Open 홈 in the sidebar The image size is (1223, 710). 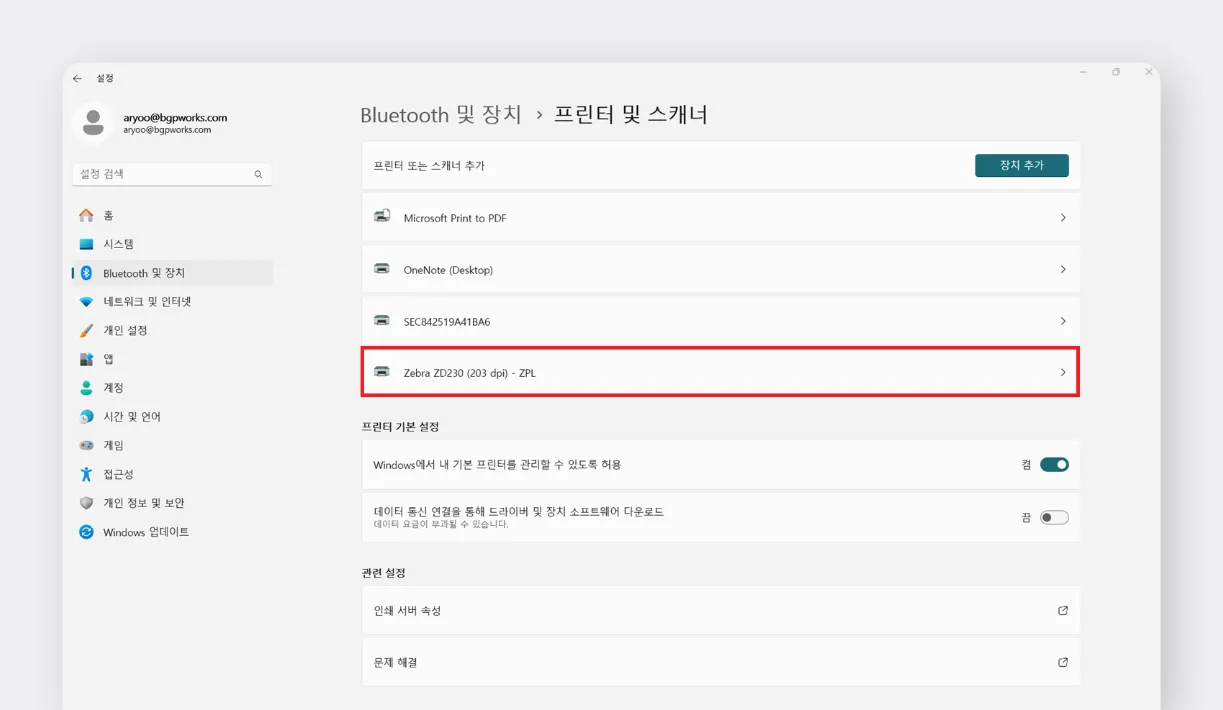(x=172, y=215)
